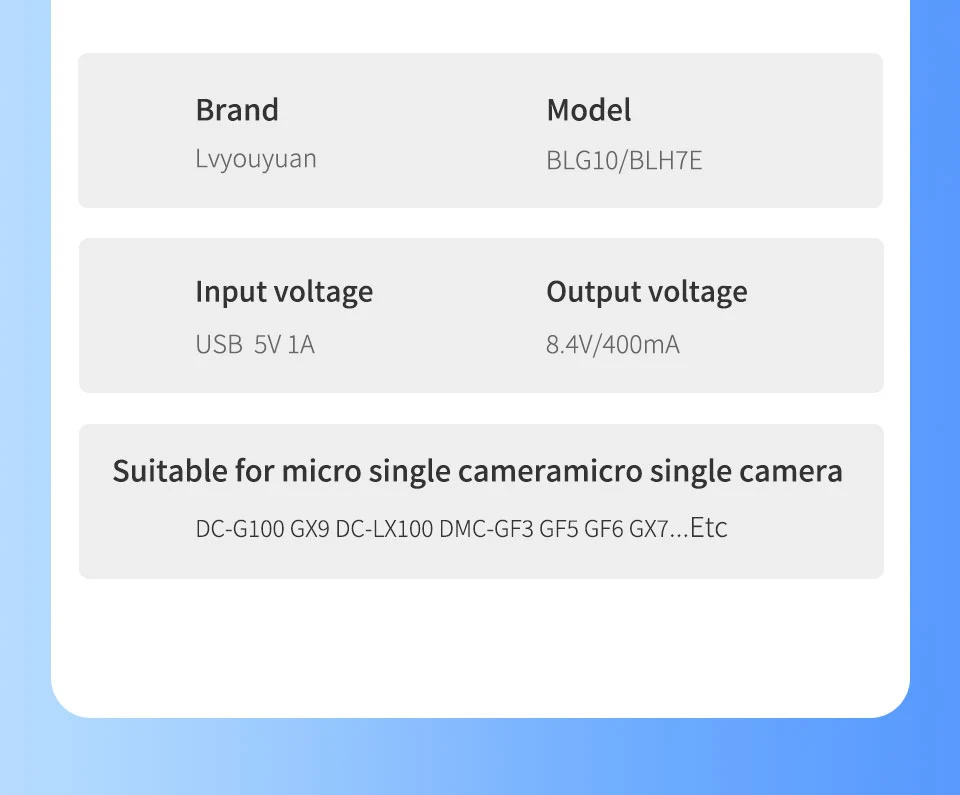Viewport: 960px width, 795px height.
Task: Select the BLG10/BLH7E model text
Action: (624, 160)
